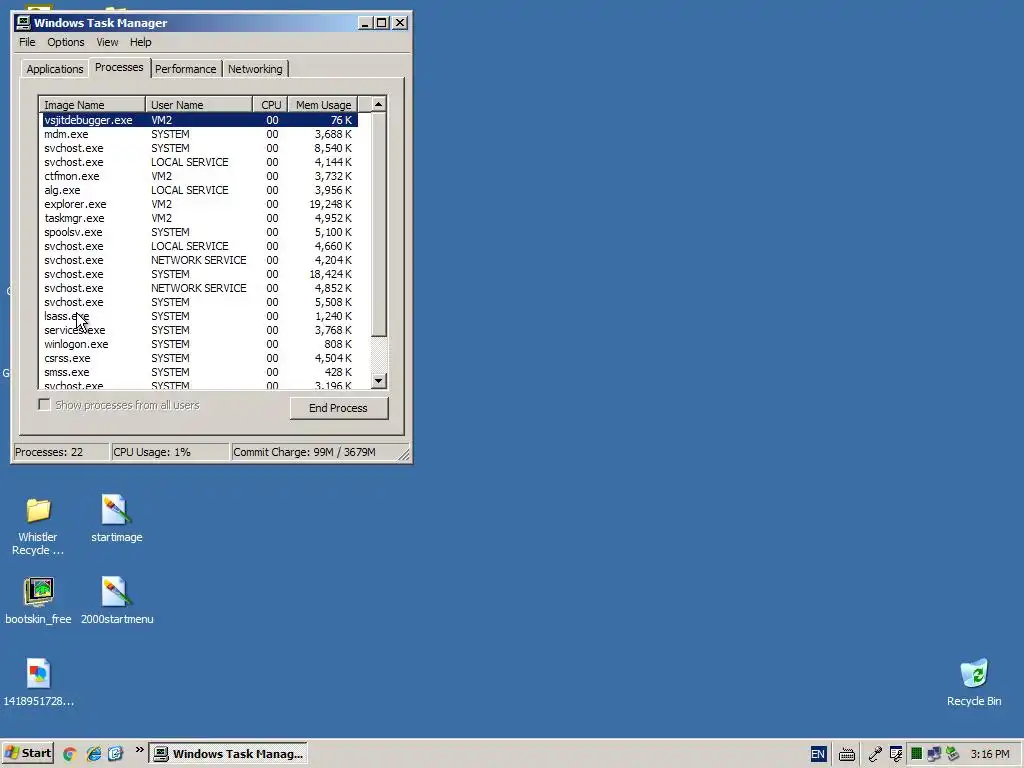Image resolution: width=1024 pixels, height=768 pixels.
Task: Open the View menu
Action: pyautogui.click(x=107, y=42)
